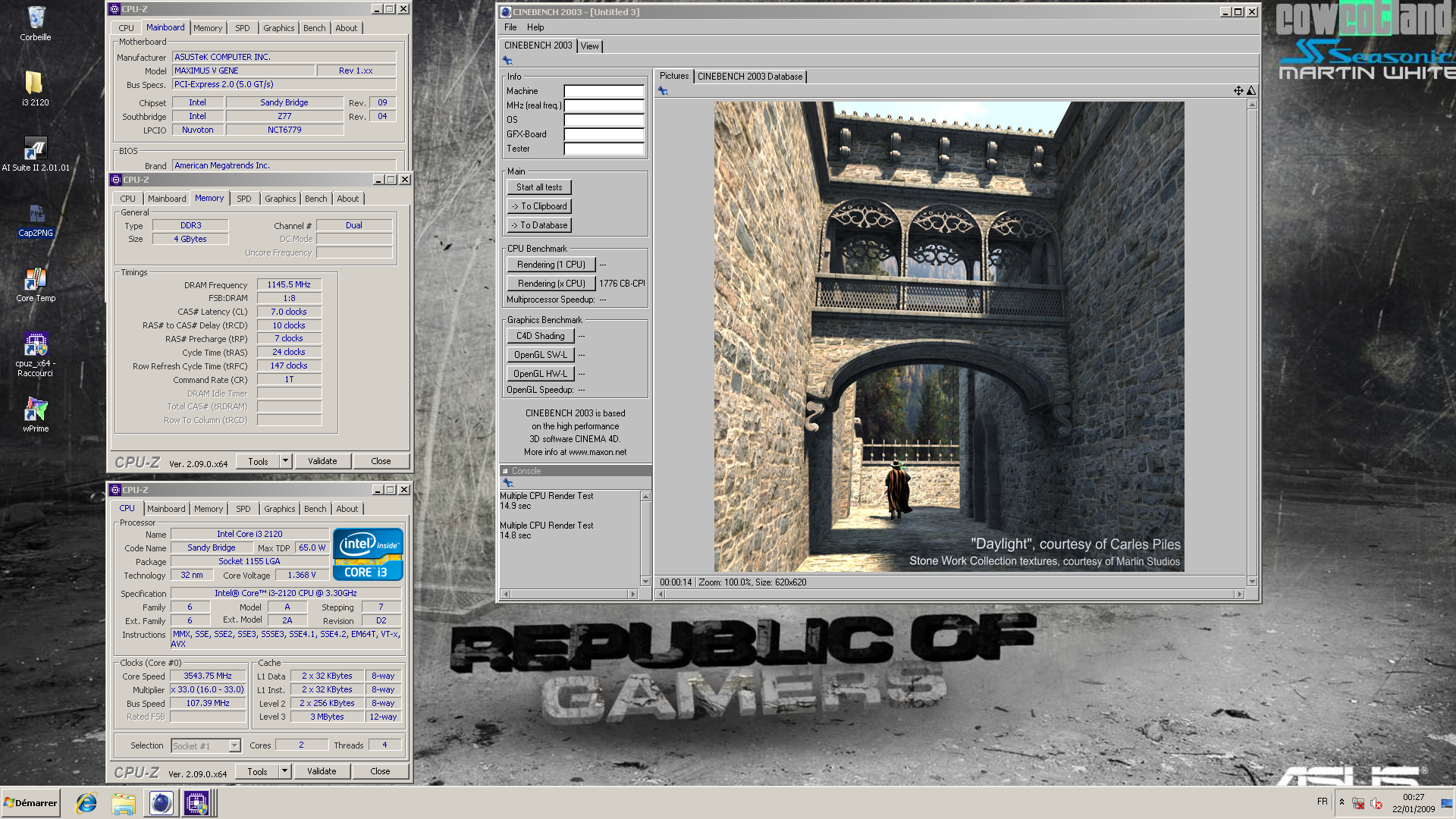Run Rendering (x CPU) benchmark
Viewport: 1456px width, 819px height.
pos(551,284)
